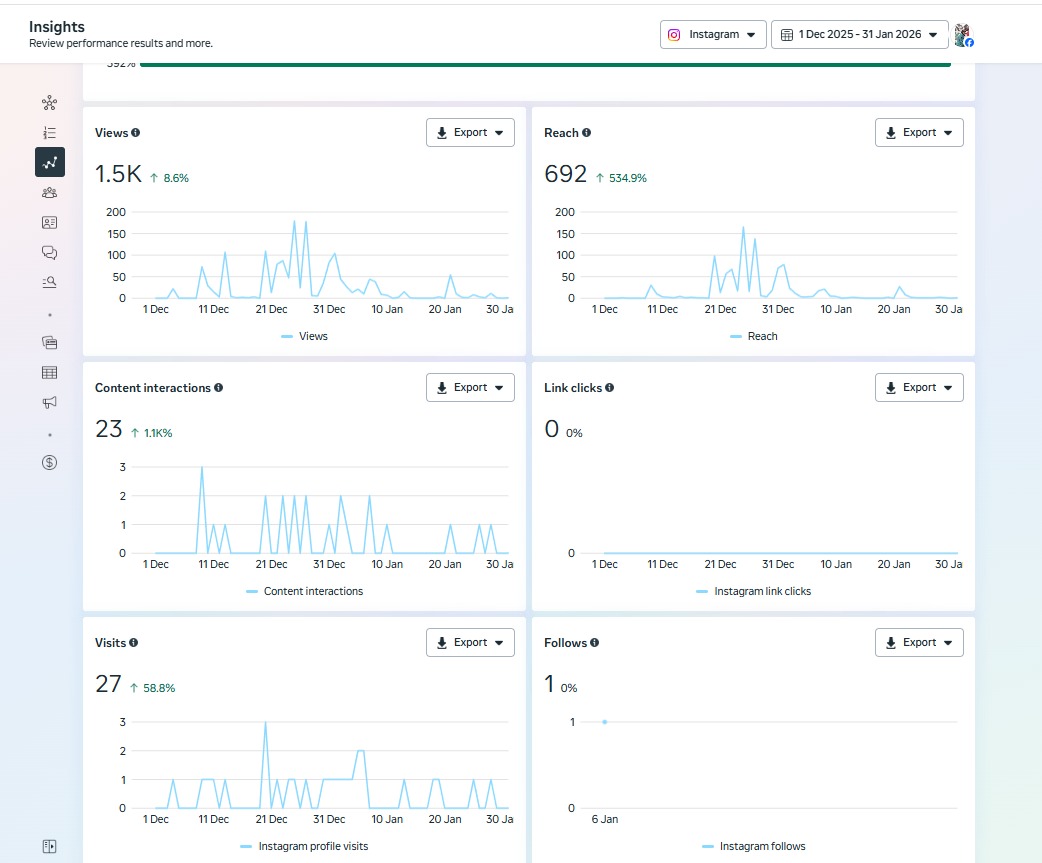The height and width of the screenshot is (863, 1042).
Task: Open Export menu on Reach card
Action: [x=919, y=133]
